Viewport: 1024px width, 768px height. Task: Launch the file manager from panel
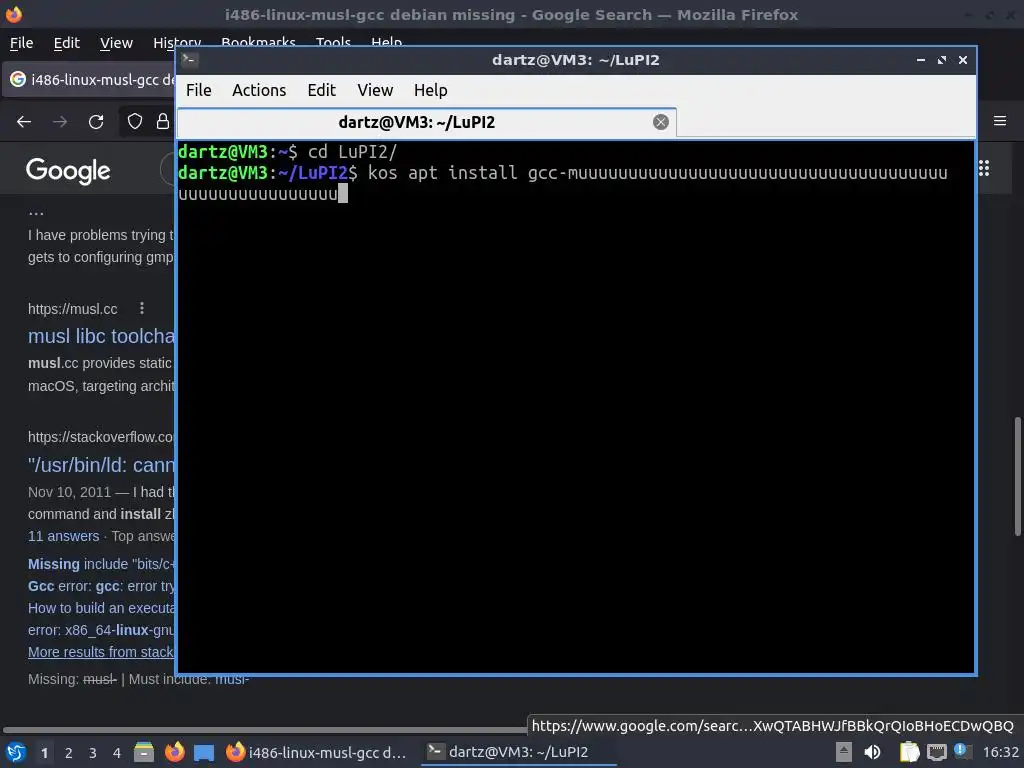point(144,752)
